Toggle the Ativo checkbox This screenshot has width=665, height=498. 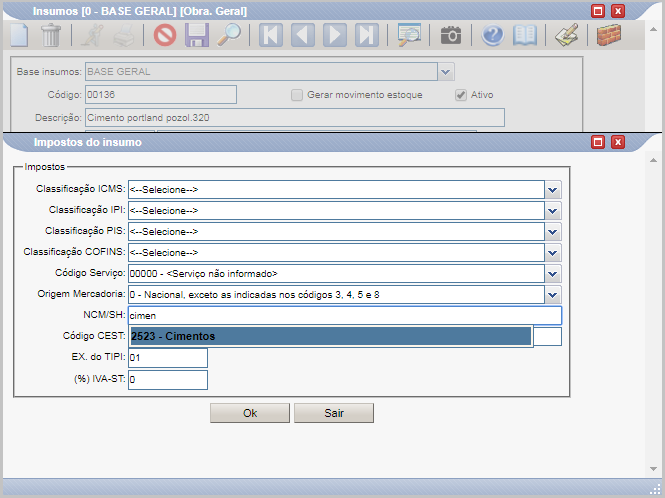point(461,95)
